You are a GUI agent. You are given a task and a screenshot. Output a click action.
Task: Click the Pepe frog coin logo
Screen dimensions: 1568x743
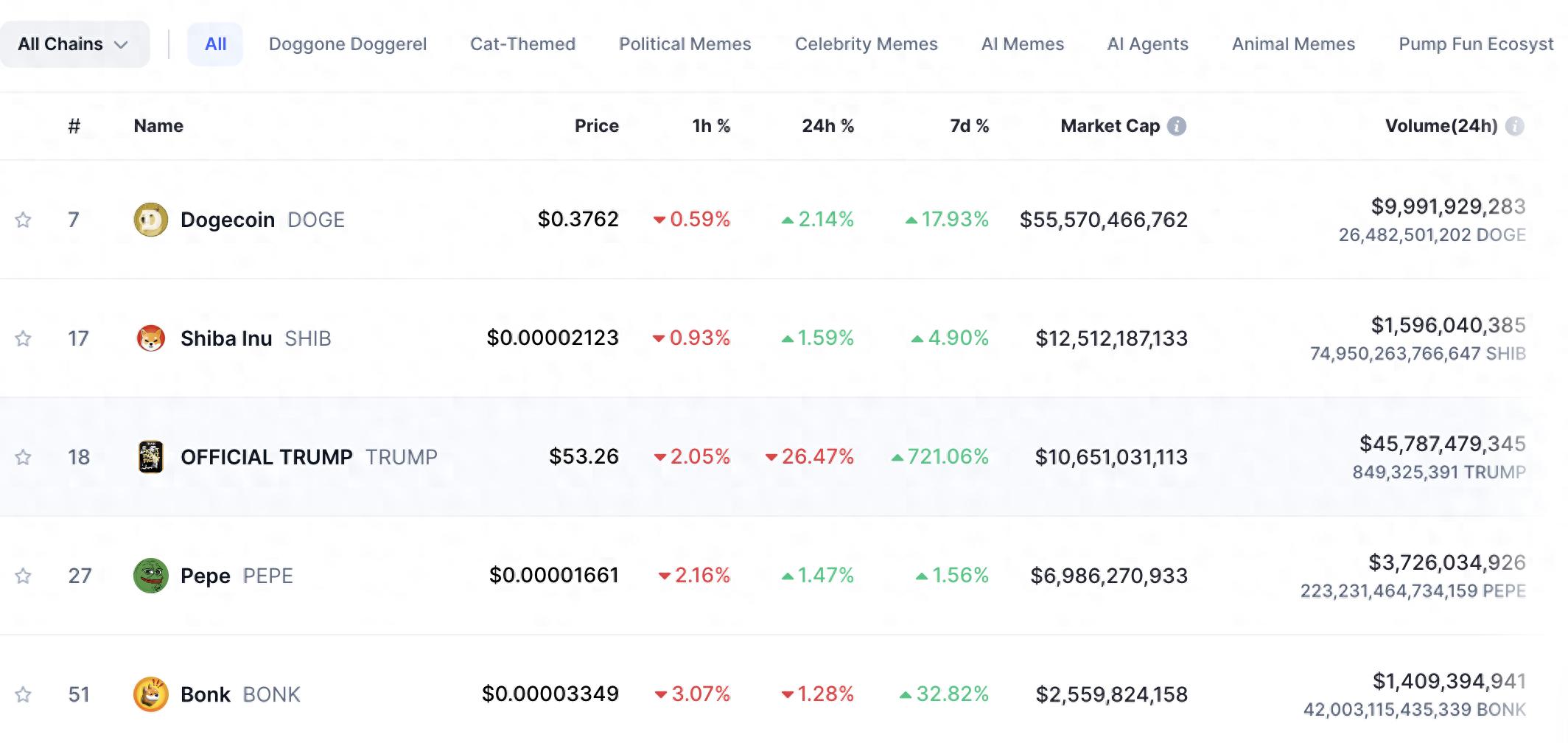coord(150,576)
